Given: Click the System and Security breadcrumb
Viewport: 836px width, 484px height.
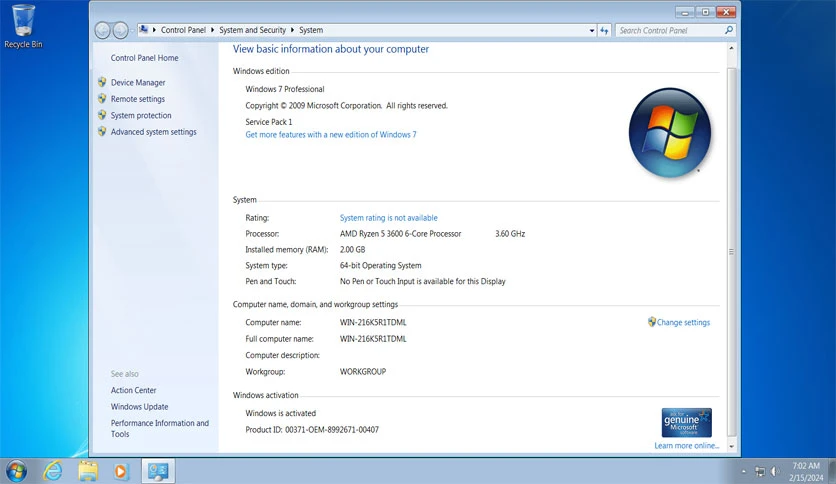Looking at the screenshot, I should tap(253, 30).
